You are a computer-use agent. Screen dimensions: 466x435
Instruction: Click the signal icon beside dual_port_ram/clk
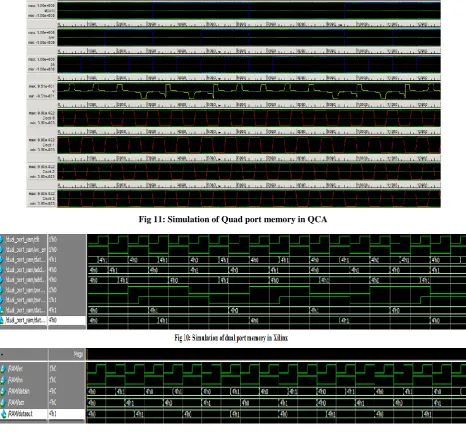pos(2,239)
